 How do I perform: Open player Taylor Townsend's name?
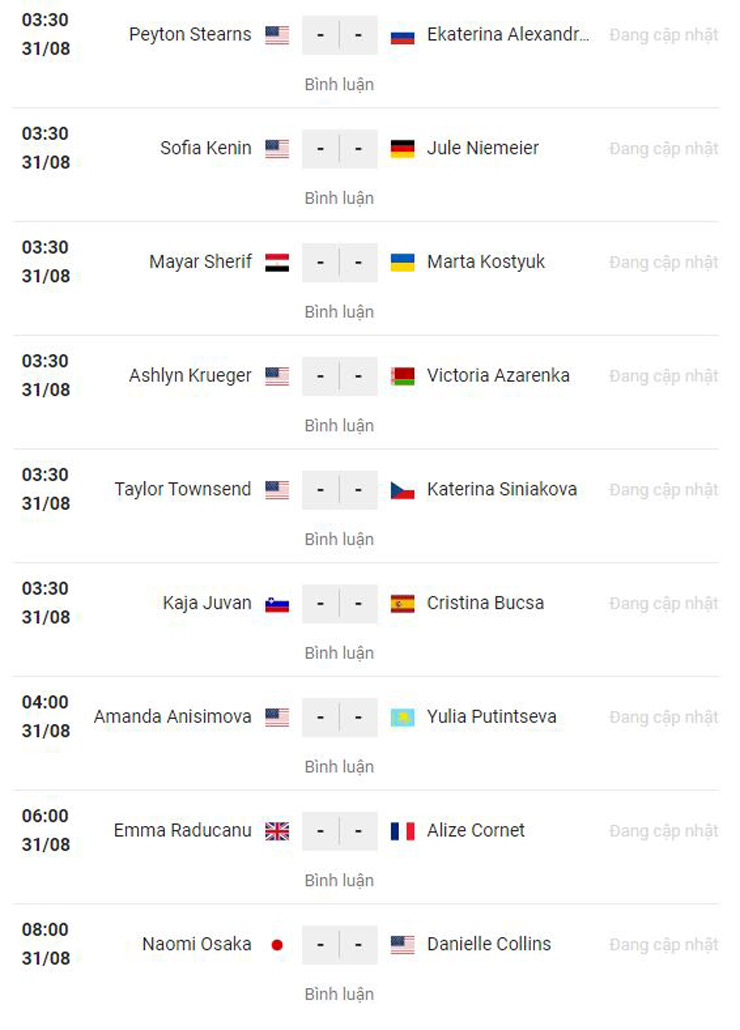click(x=183, y=489)
